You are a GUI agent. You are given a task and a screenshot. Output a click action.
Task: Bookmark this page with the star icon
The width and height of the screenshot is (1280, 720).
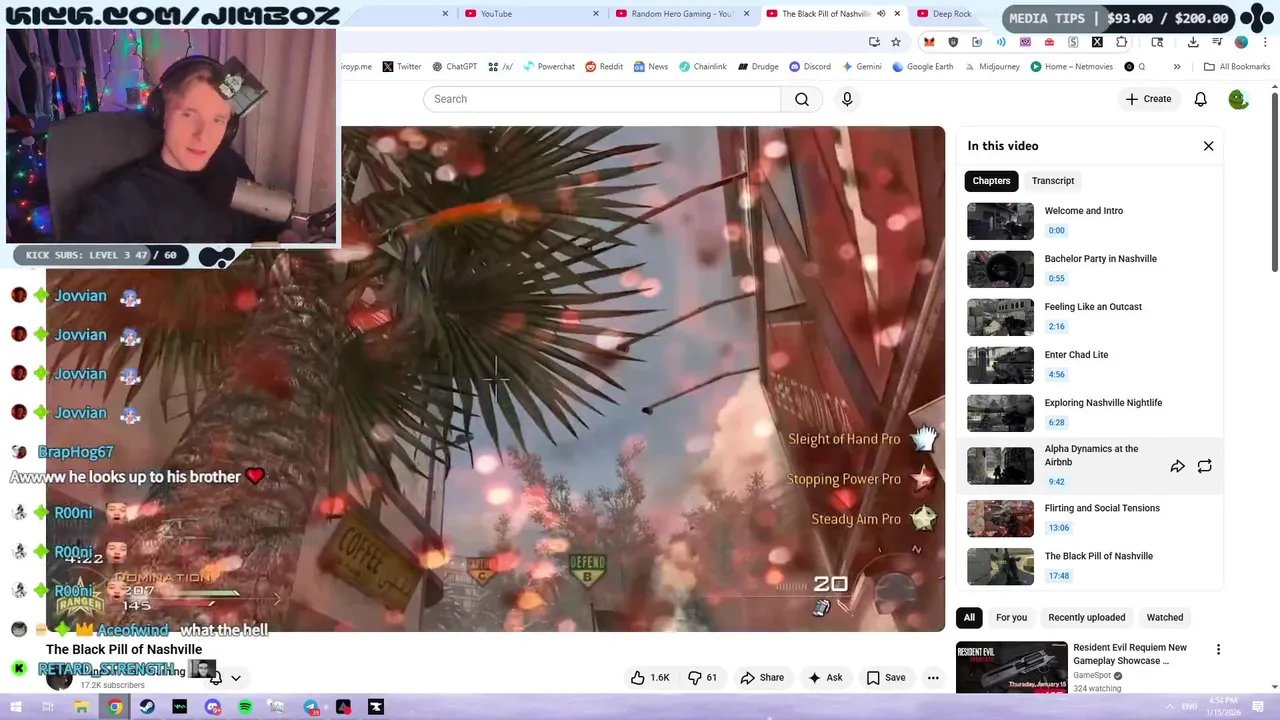point(896,42)
